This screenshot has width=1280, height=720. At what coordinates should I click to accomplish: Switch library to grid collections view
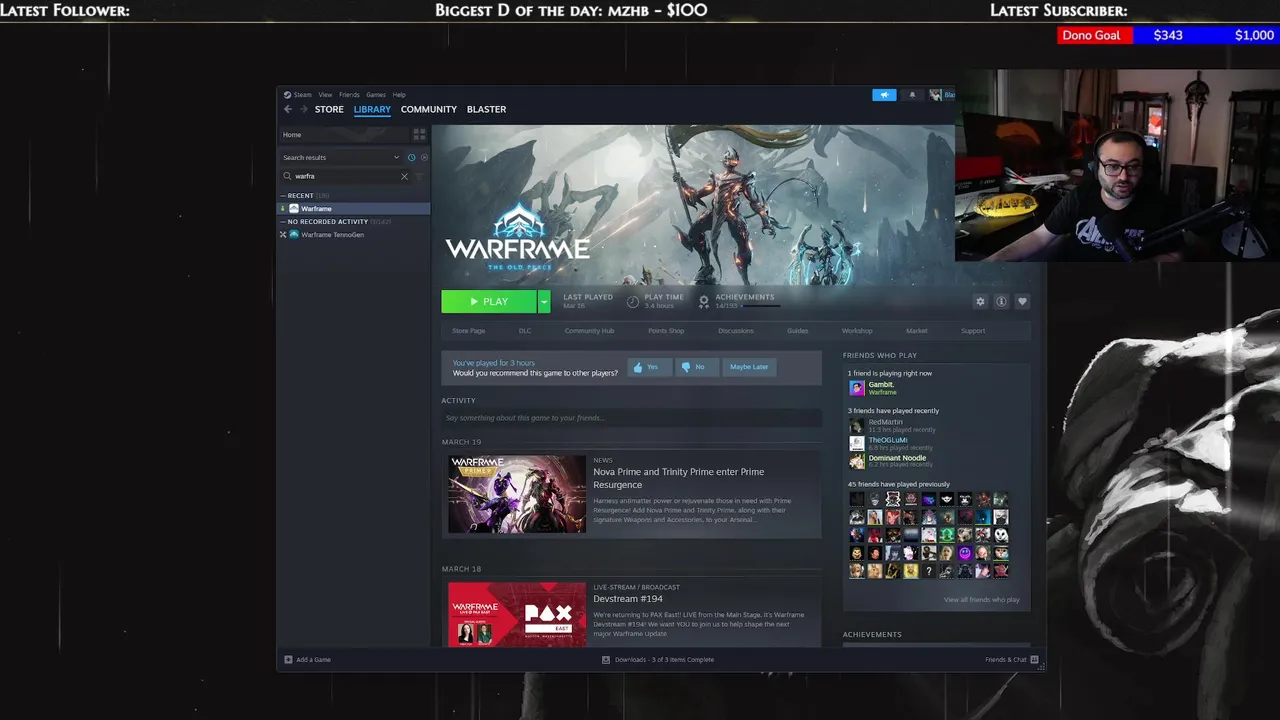tap(419, 134)
